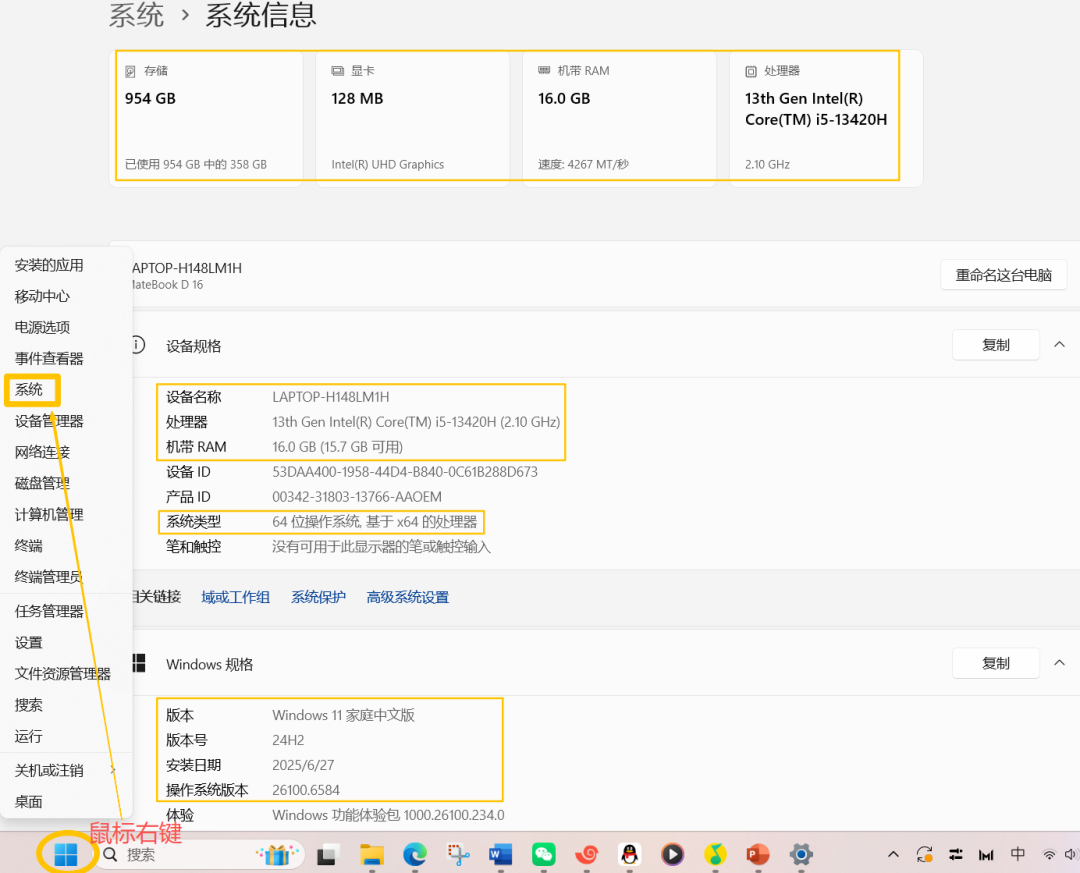Open the 存储 954 GB card
Screen dimensions: 1080x873
[206, 118]
